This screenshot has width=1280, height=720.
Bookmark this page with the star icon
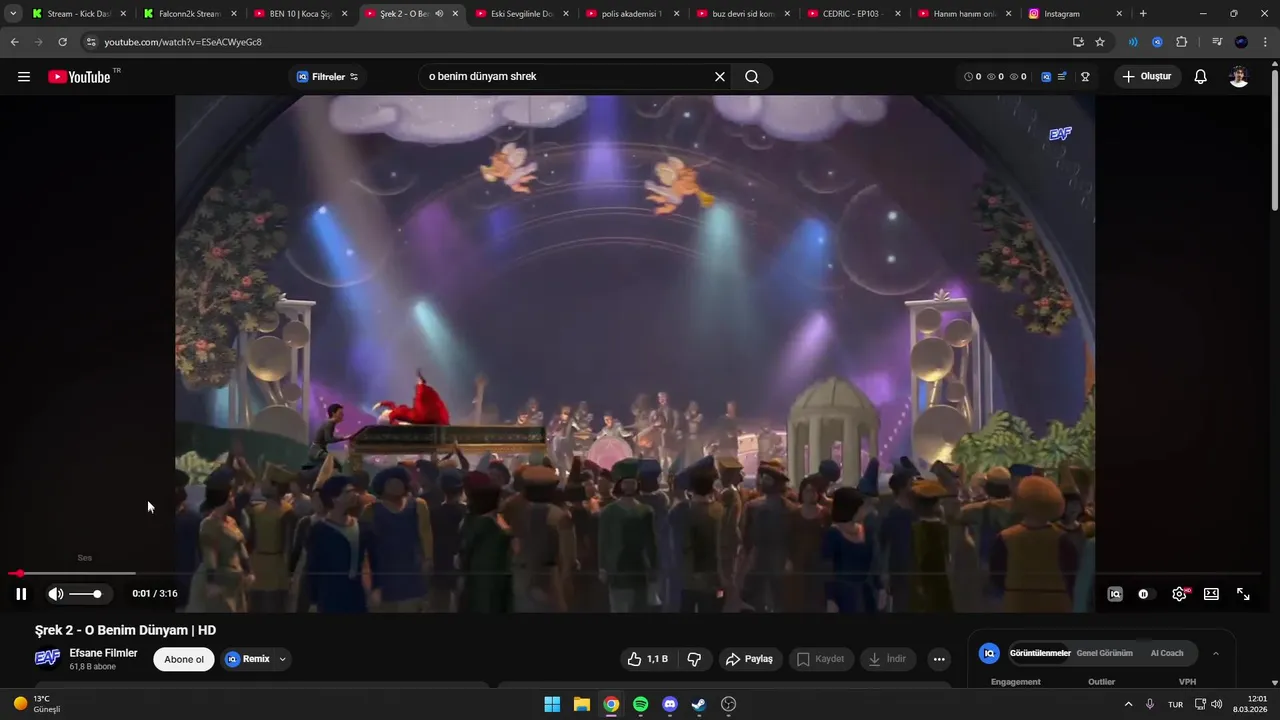[x=1100, y=42]
